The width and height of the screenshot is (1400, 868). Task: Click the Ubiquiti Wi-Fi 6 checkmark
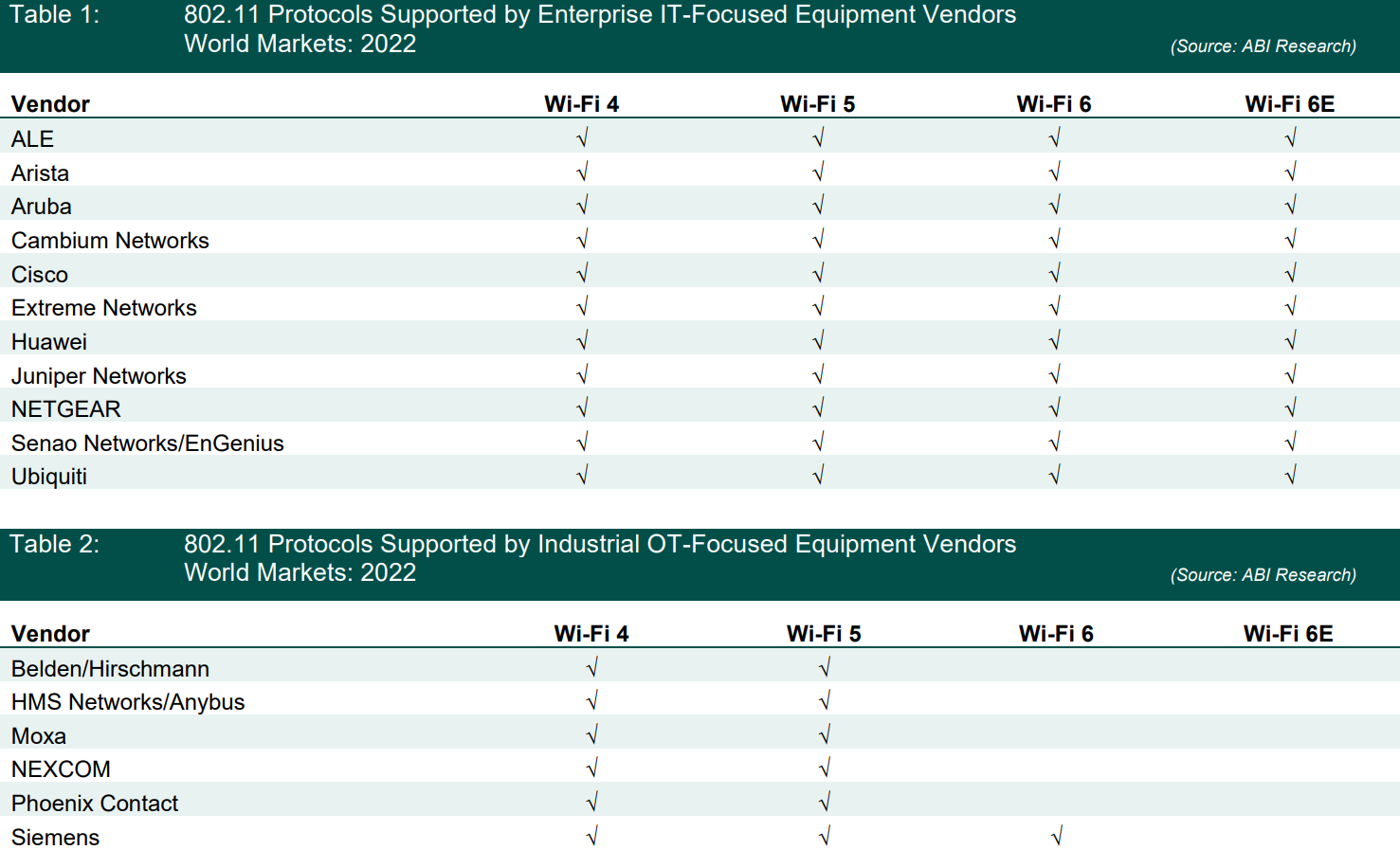[x=1054, y=476]
